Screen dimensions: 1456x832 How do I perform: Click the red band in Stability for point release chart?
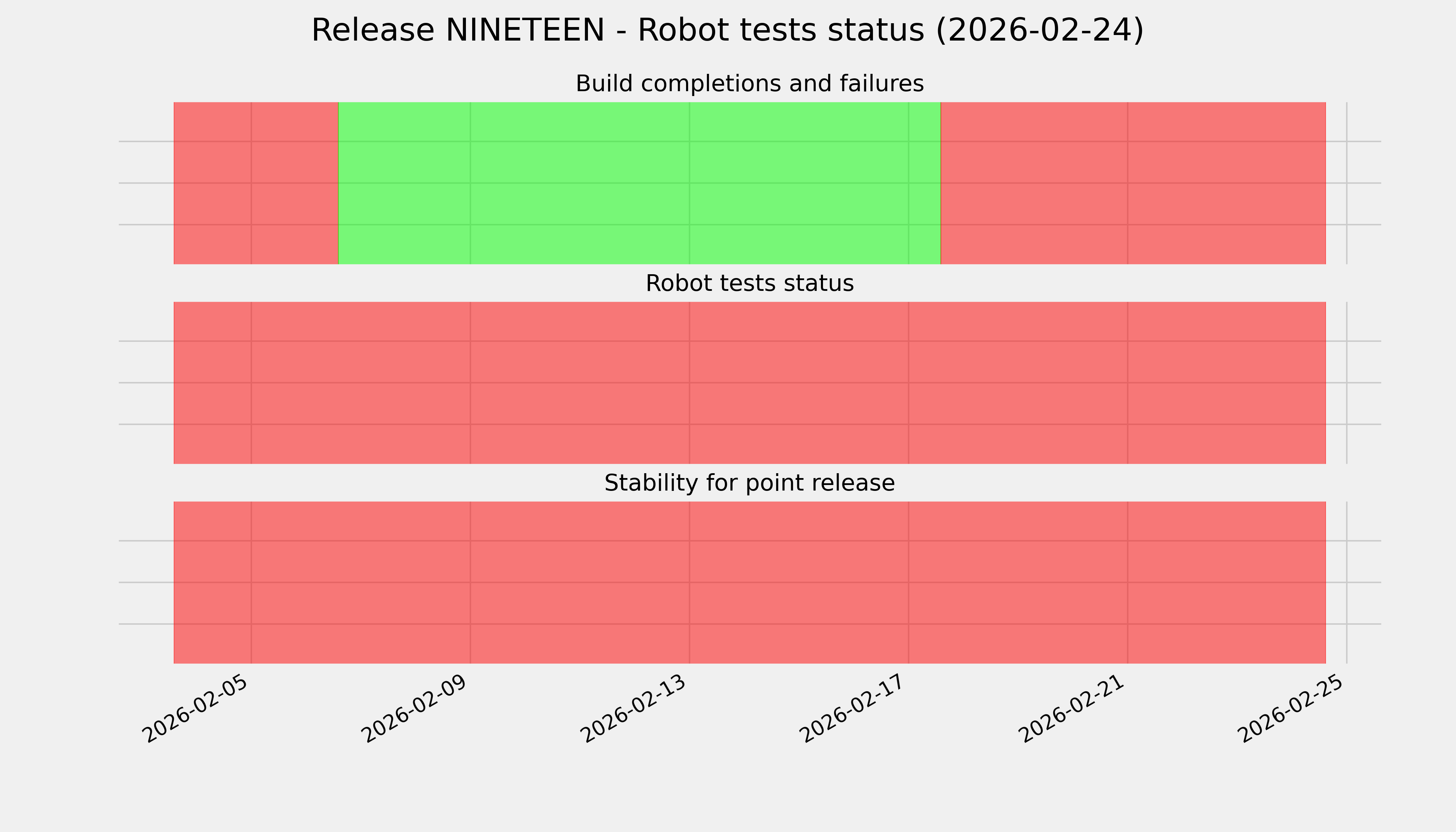[x=749, y=582]
